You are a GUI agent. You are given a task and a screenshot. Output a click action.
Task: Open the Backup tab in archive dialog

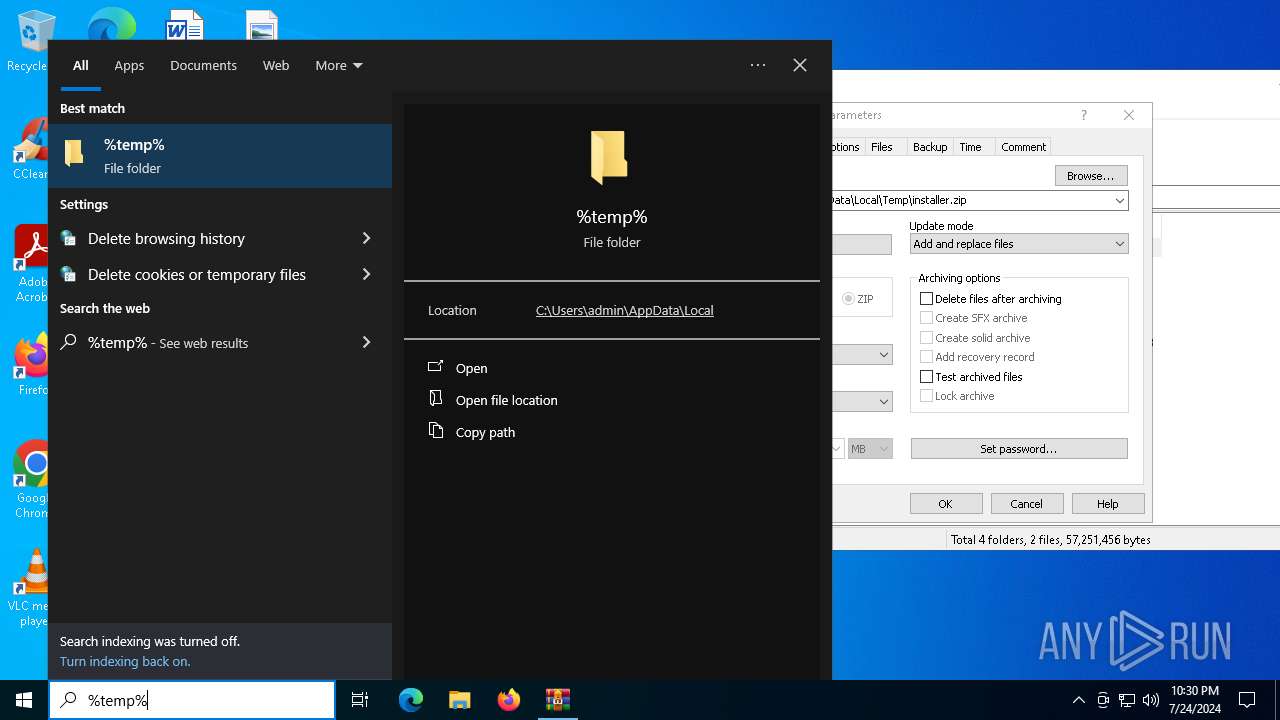(930, 147)
